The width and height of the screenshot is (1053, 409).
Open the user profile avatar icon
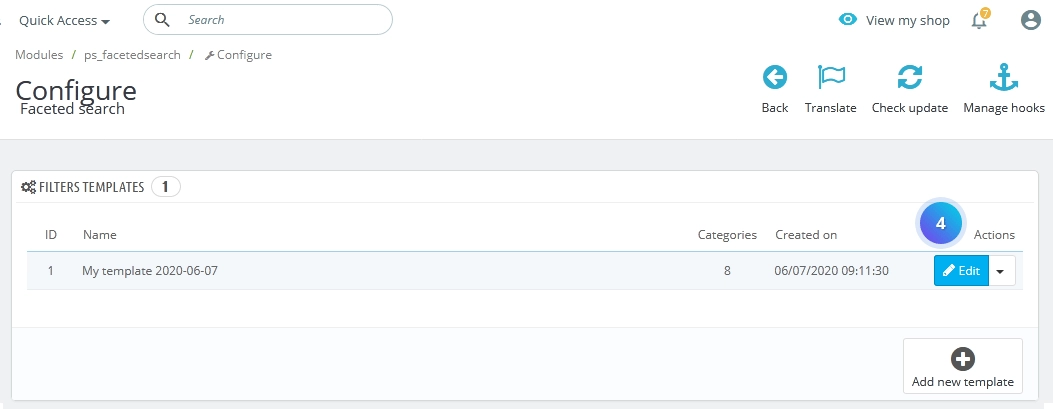click(1030, 20)
